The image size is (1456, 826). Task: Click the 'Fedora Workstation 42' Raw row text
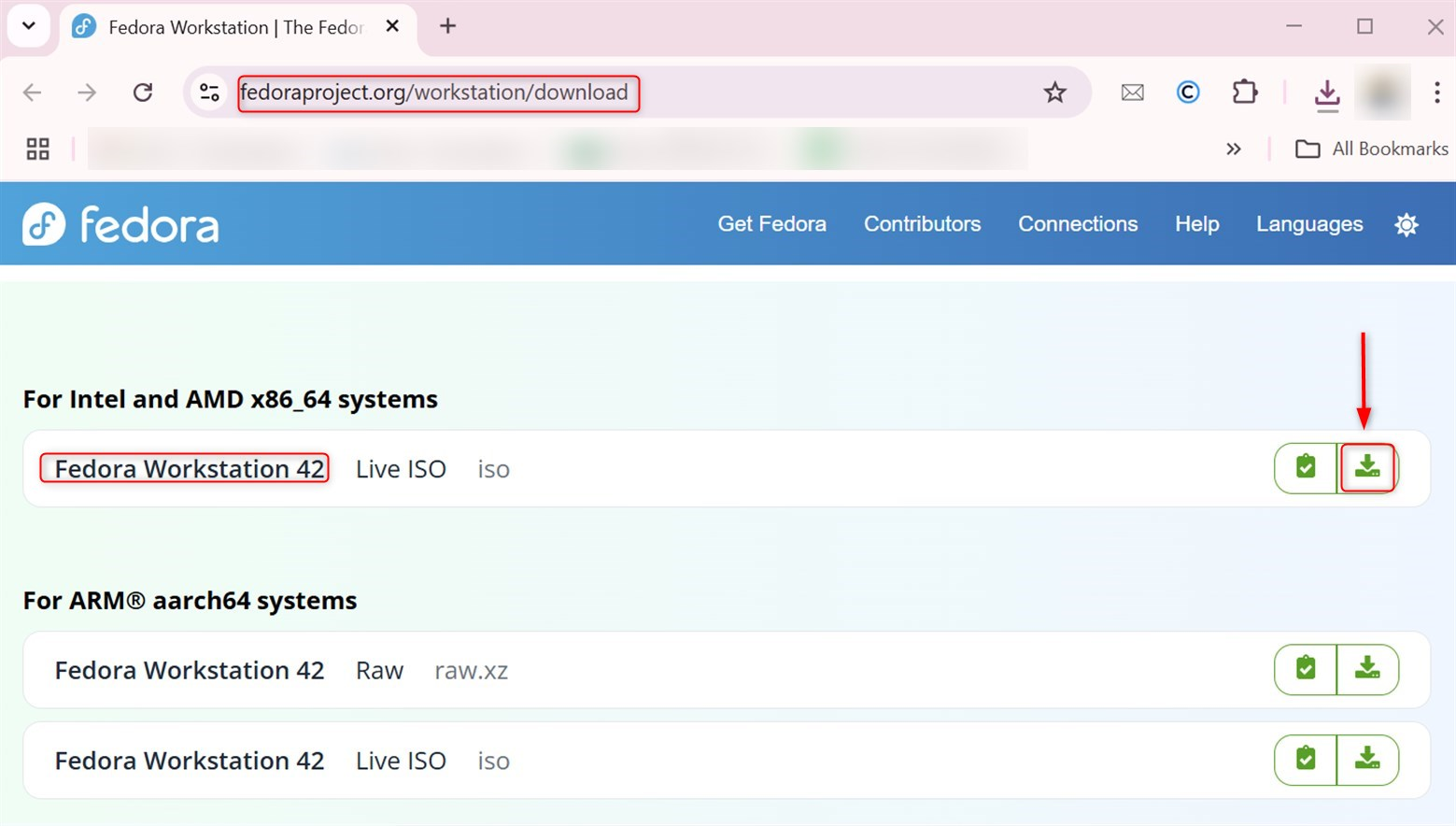click(189, 671)
